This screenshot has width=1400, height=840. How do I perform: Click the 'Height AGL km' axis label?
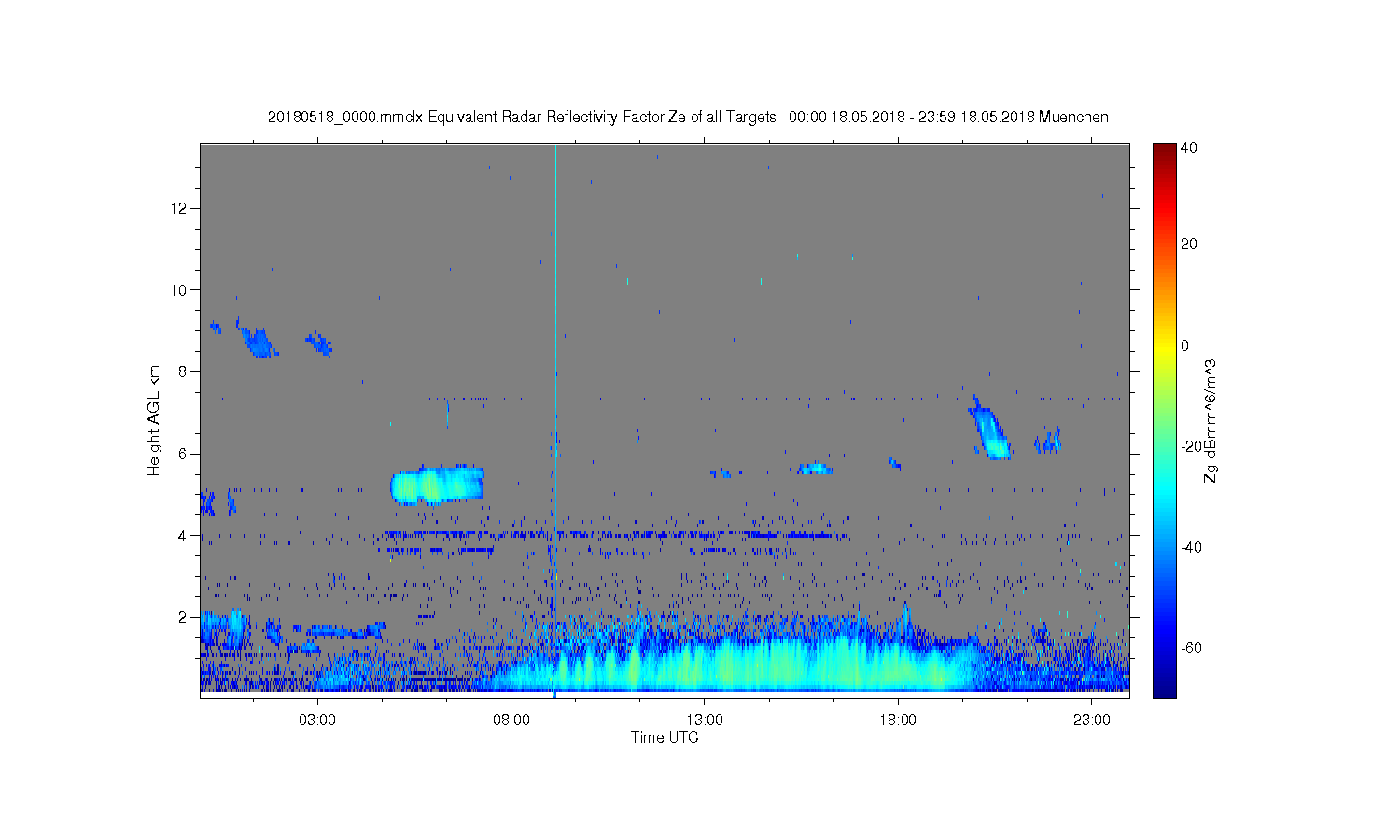point(154,420)
